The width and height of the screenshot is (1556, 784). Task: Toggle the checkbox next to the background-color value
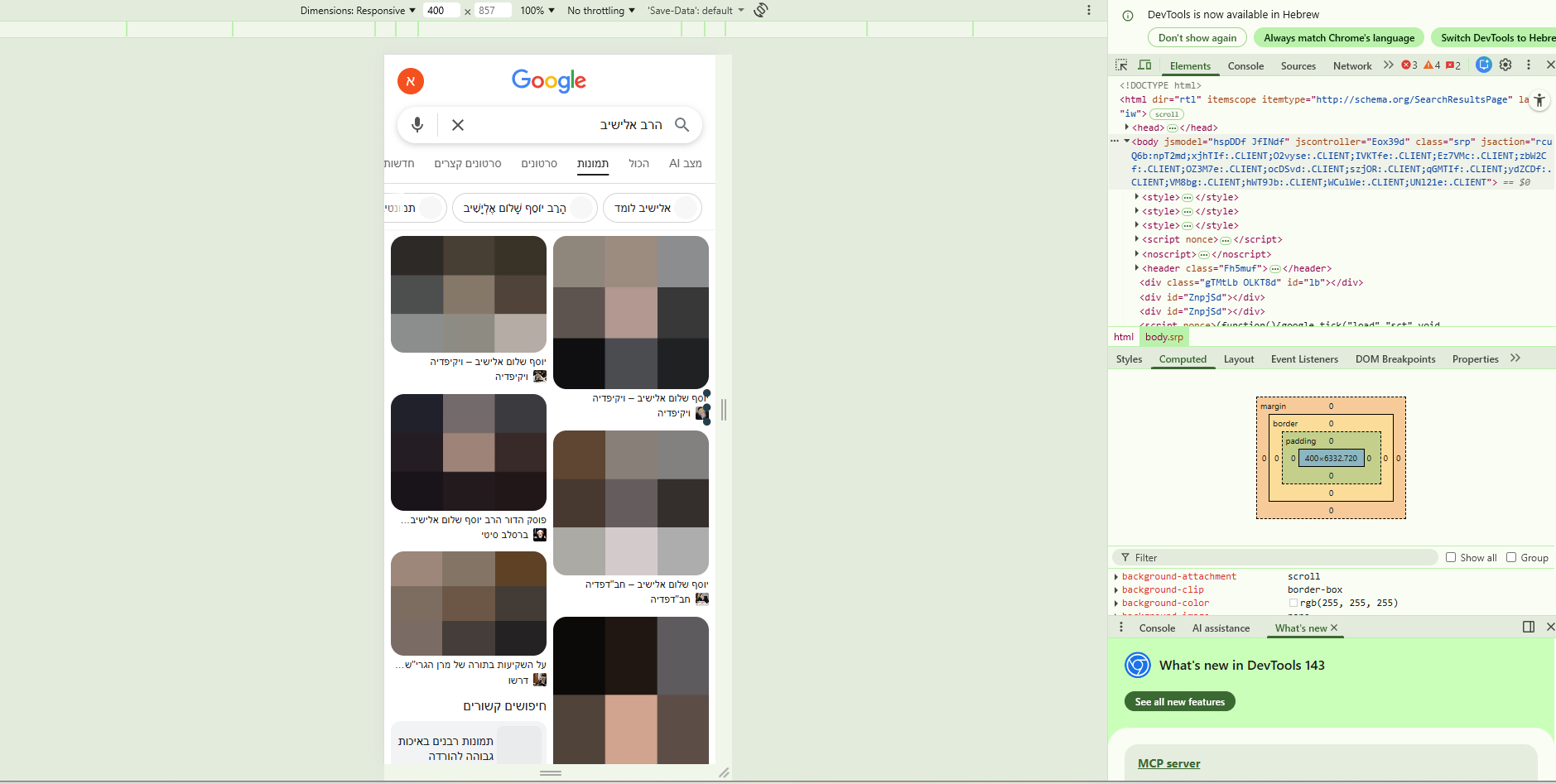pos(1293,603)
